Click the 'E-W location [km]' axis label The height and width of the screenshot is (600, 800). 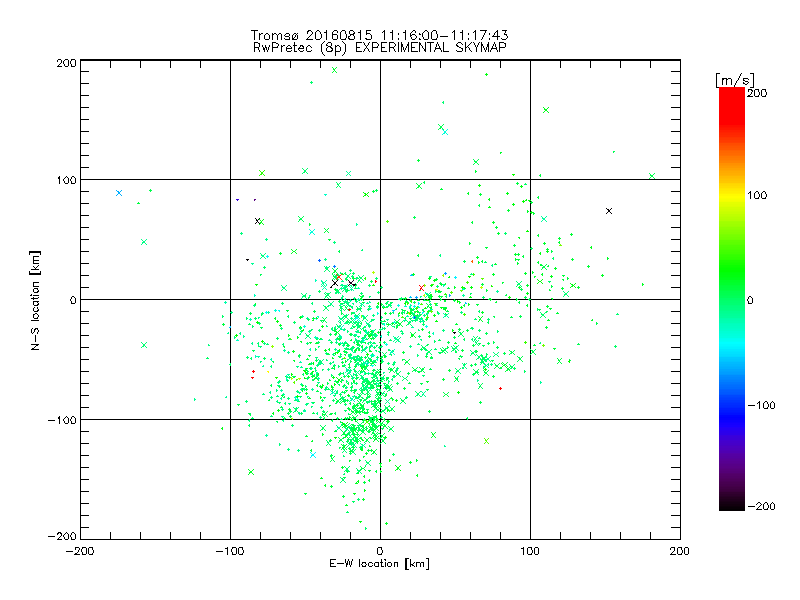[x=379, y=564]
